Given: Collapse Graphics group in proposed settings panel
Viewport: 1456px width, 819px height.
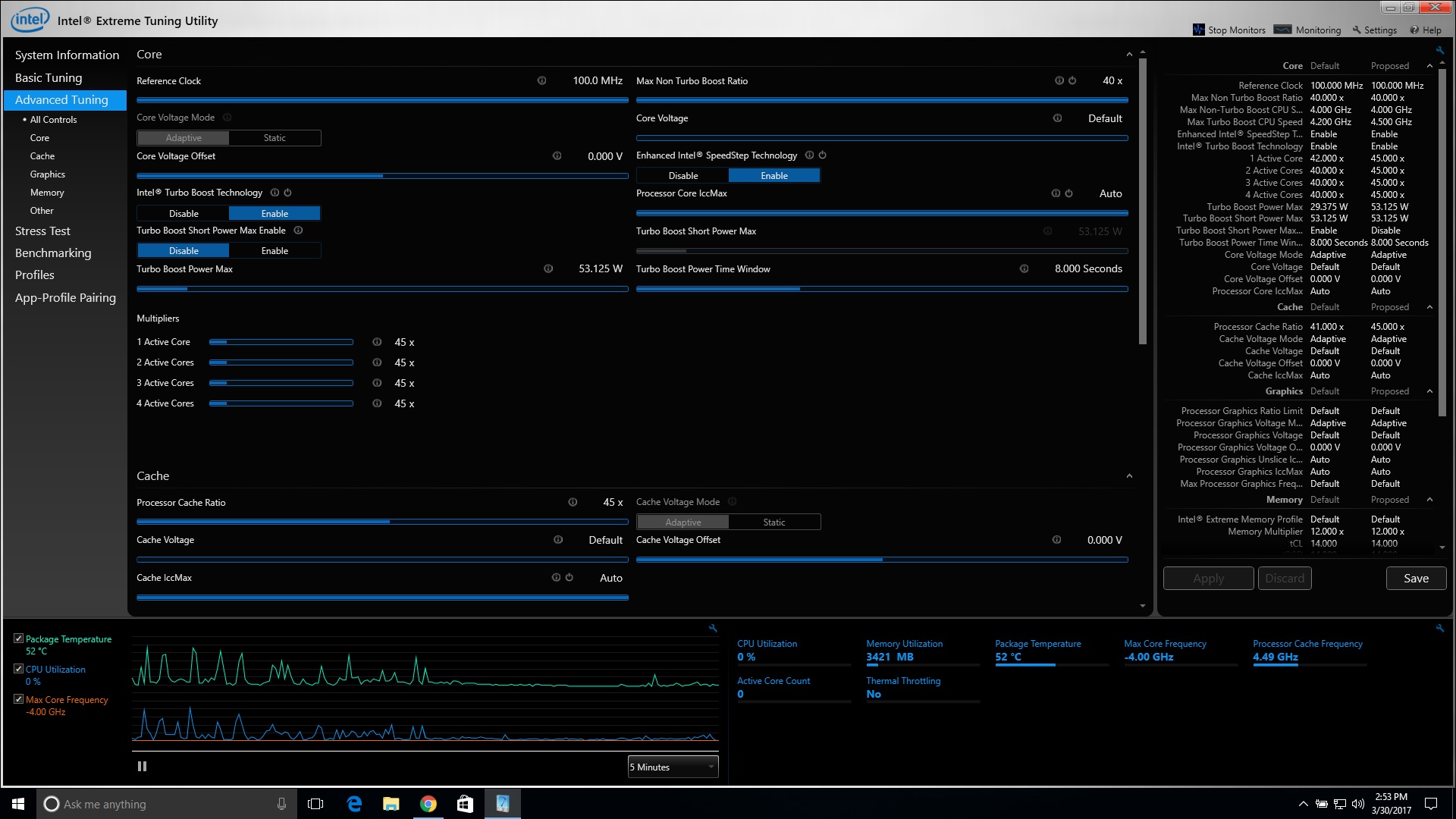Looking at the screenshot, I should pos(1429,391).
